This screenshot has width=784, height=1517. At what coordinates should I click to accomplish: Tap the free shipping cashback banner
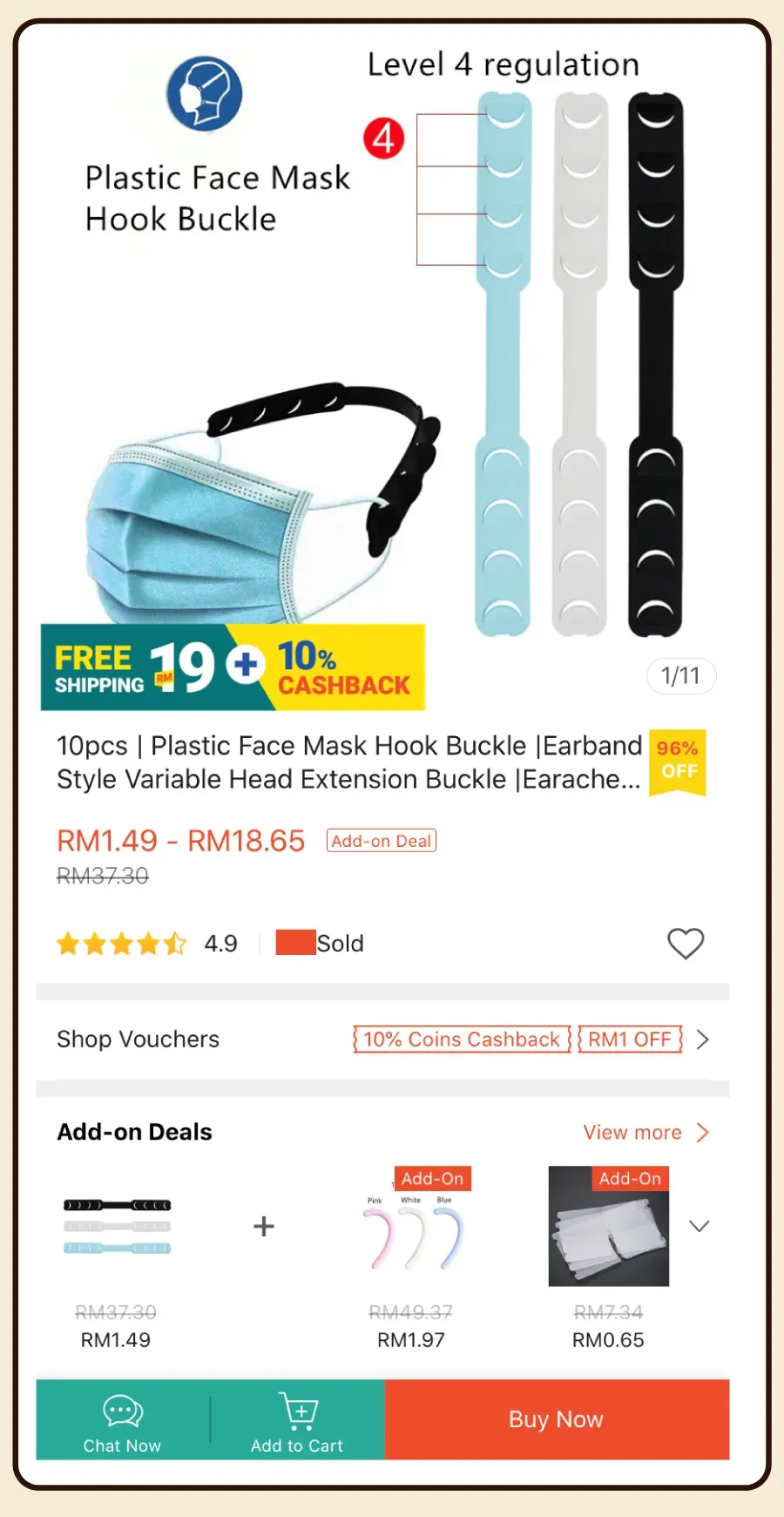coord(233,667)
